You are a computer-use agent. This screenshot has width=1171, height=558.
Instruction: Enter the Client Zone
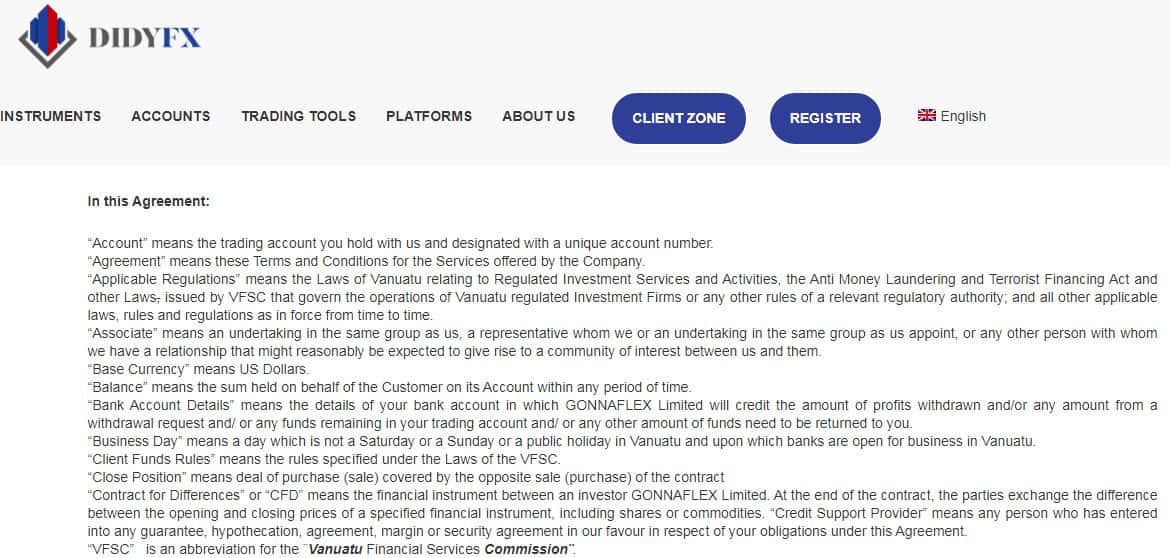pos(679,118)
